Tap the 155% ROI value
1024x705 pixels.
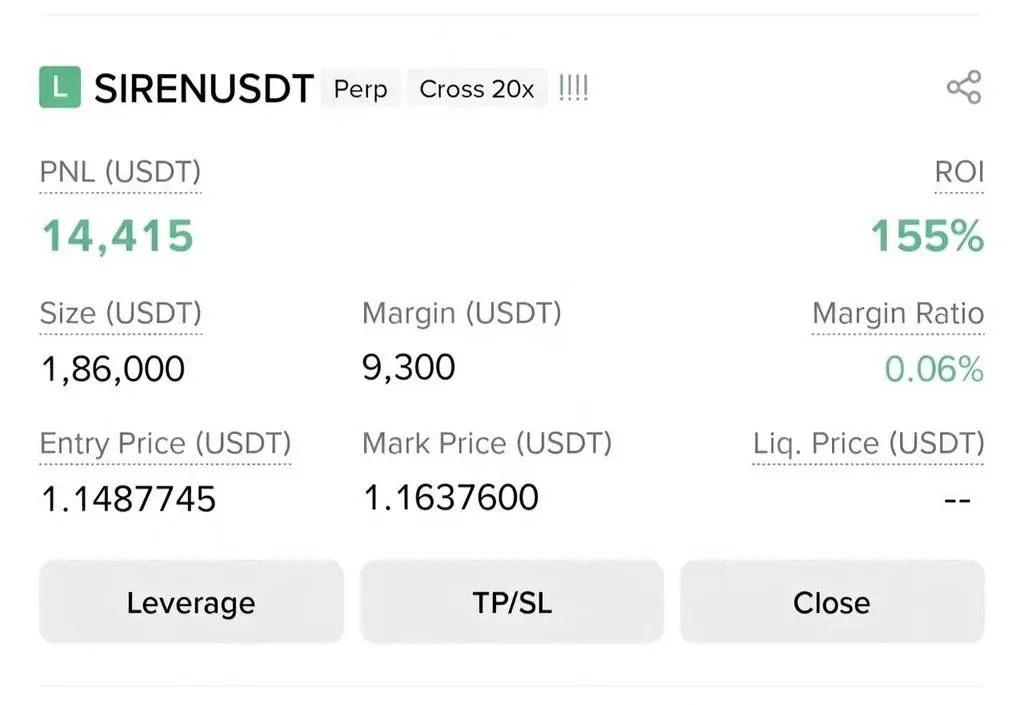coord(927,237)
